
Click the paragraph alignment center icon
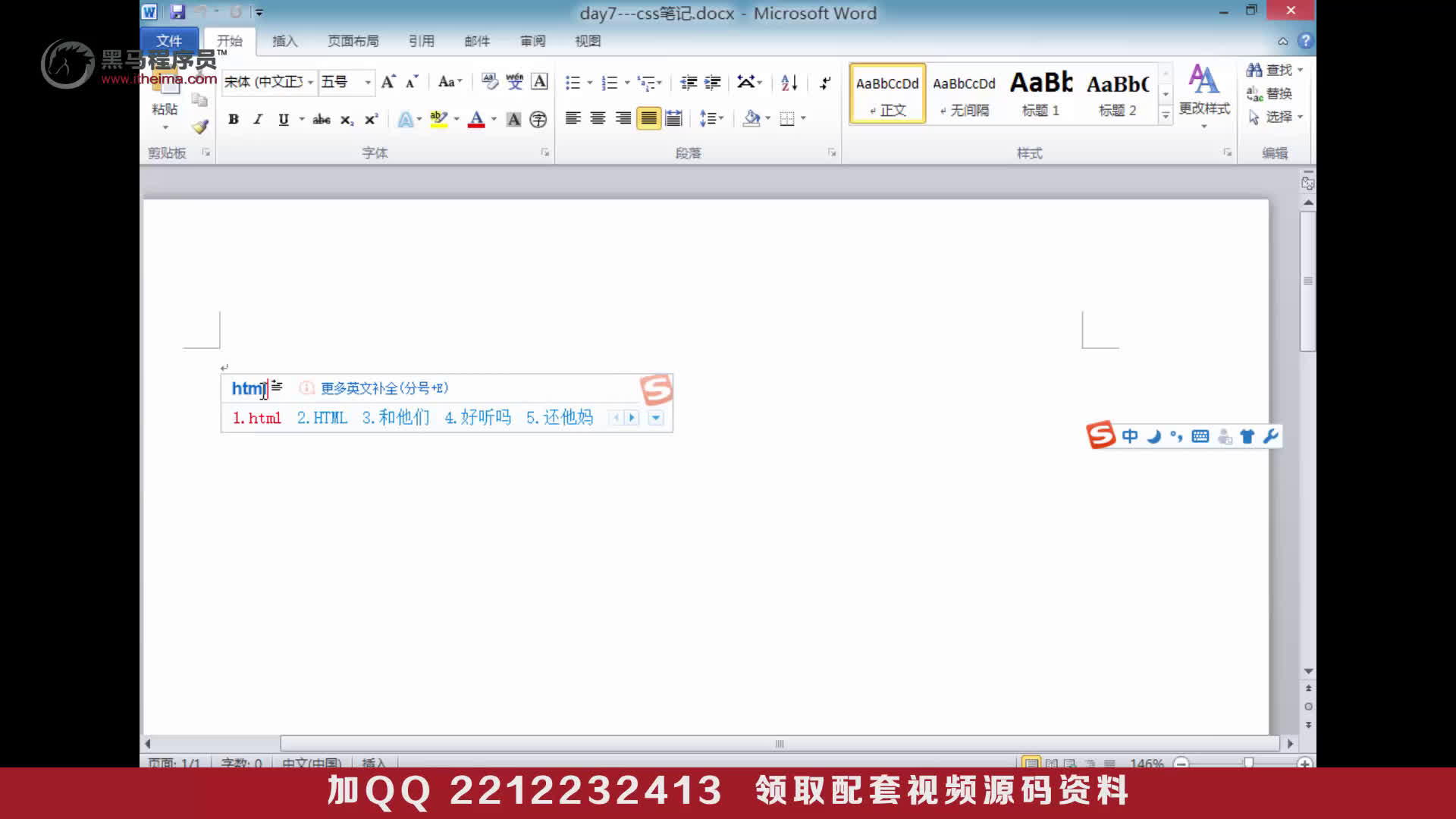(598, 119)
